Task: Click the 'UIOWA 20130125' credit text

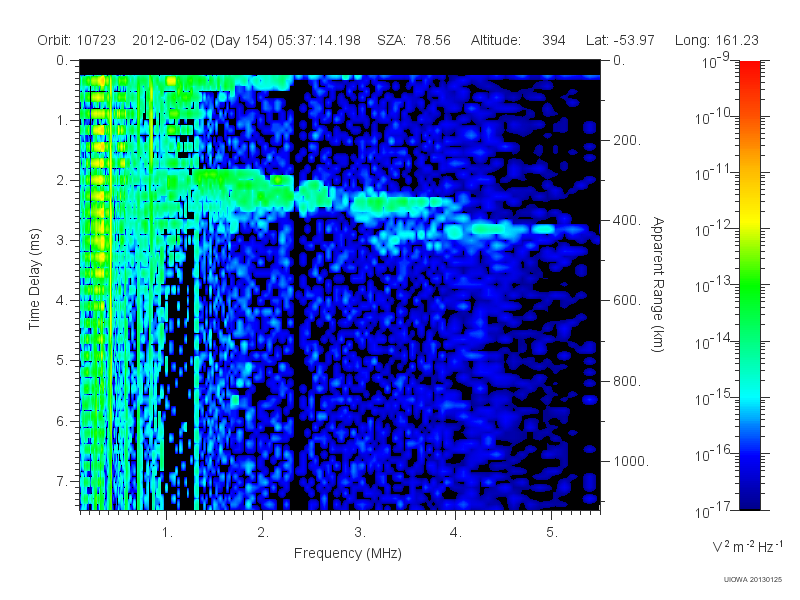Action: pos(753,579)
